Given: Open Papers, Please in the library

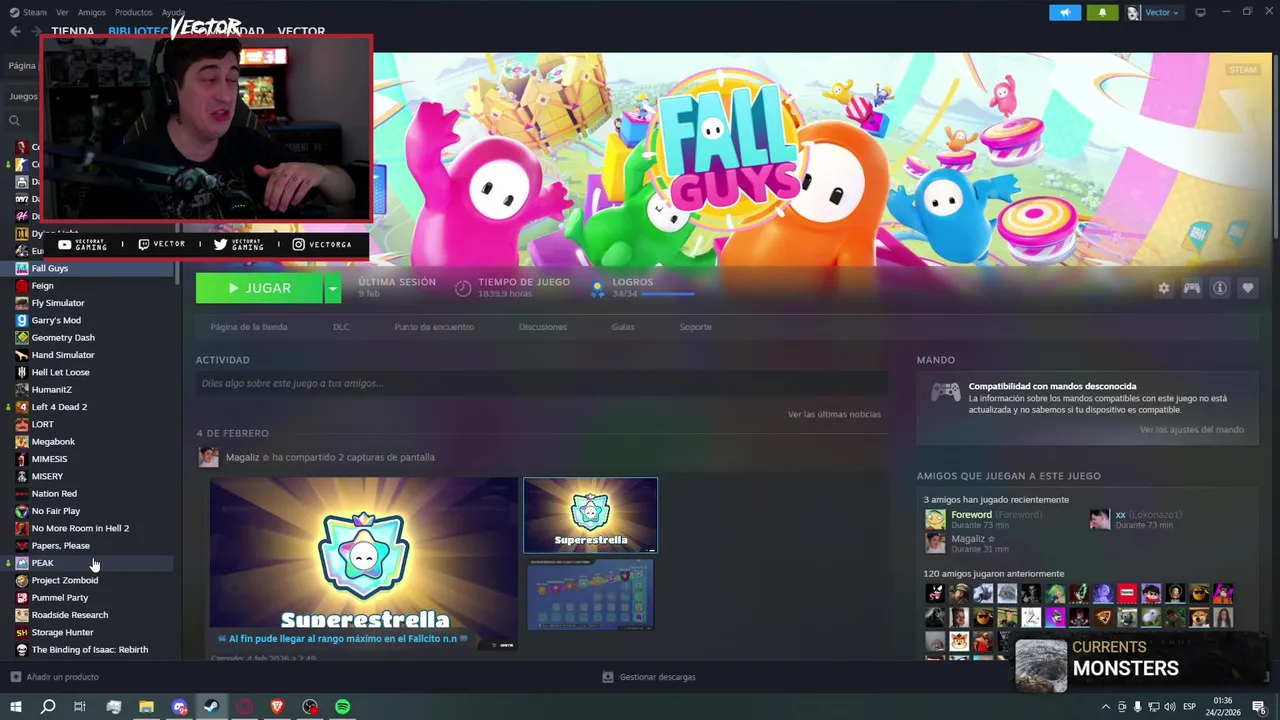Looking at the screenshot, I should pos(60,545).
